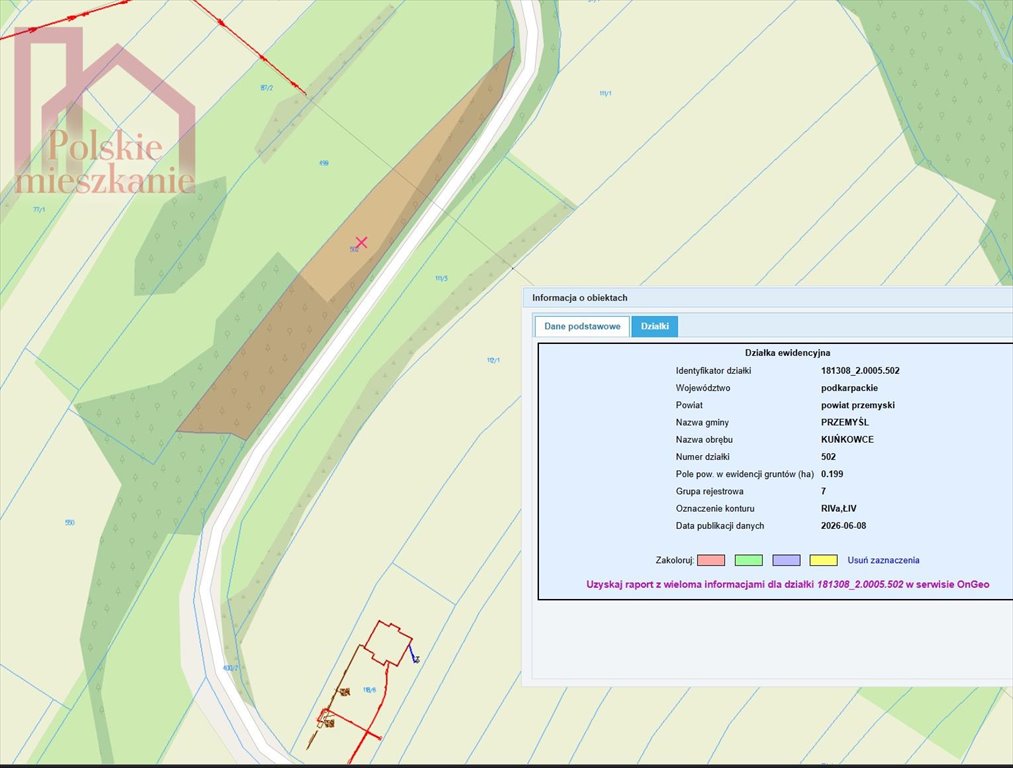Click the red building outline on the map
Screen dimensions: 1013x768
point(388,643)
